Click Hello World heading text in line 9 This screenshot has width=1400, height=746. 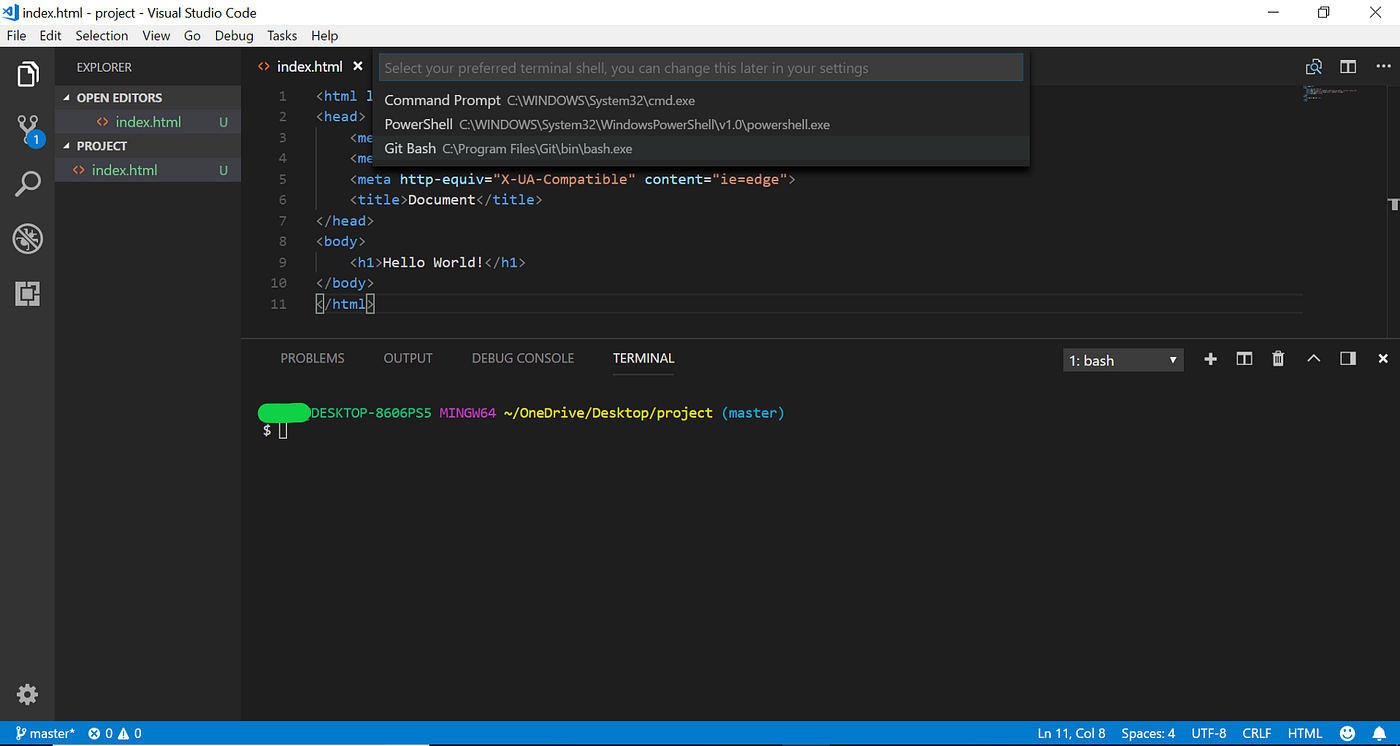433,262
